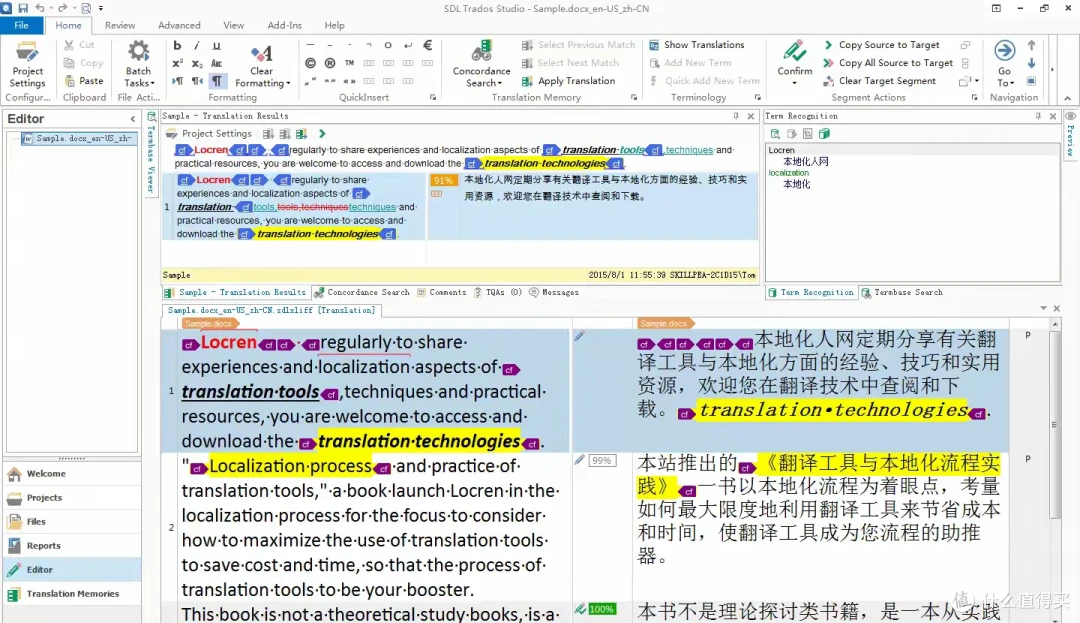
Task: Click the editor vertical scrollbar
Action: pyautogui.click(x=1055, y=424)
